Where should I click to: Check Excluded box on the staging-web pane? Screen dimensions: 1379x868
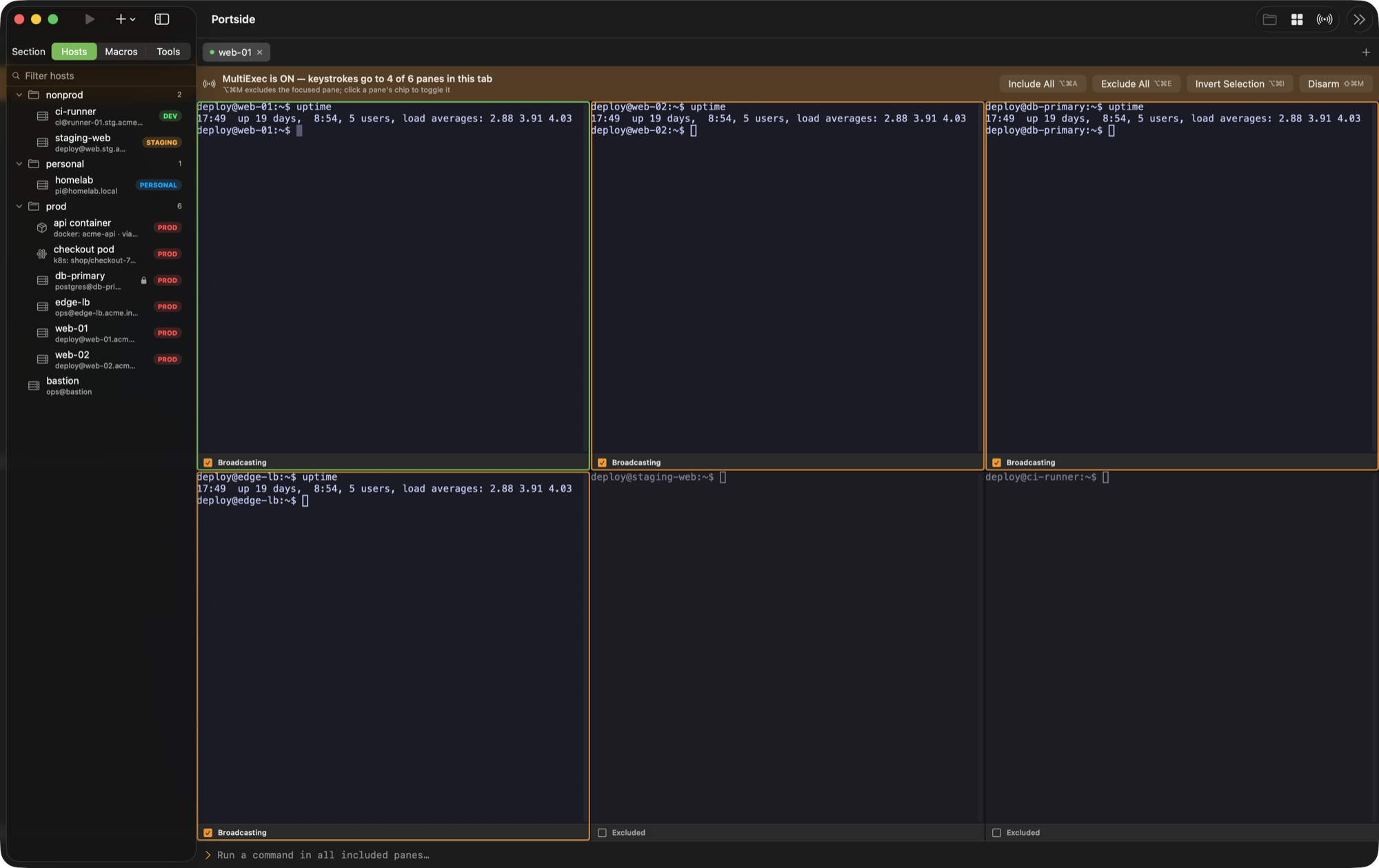(x=602, y=833)
